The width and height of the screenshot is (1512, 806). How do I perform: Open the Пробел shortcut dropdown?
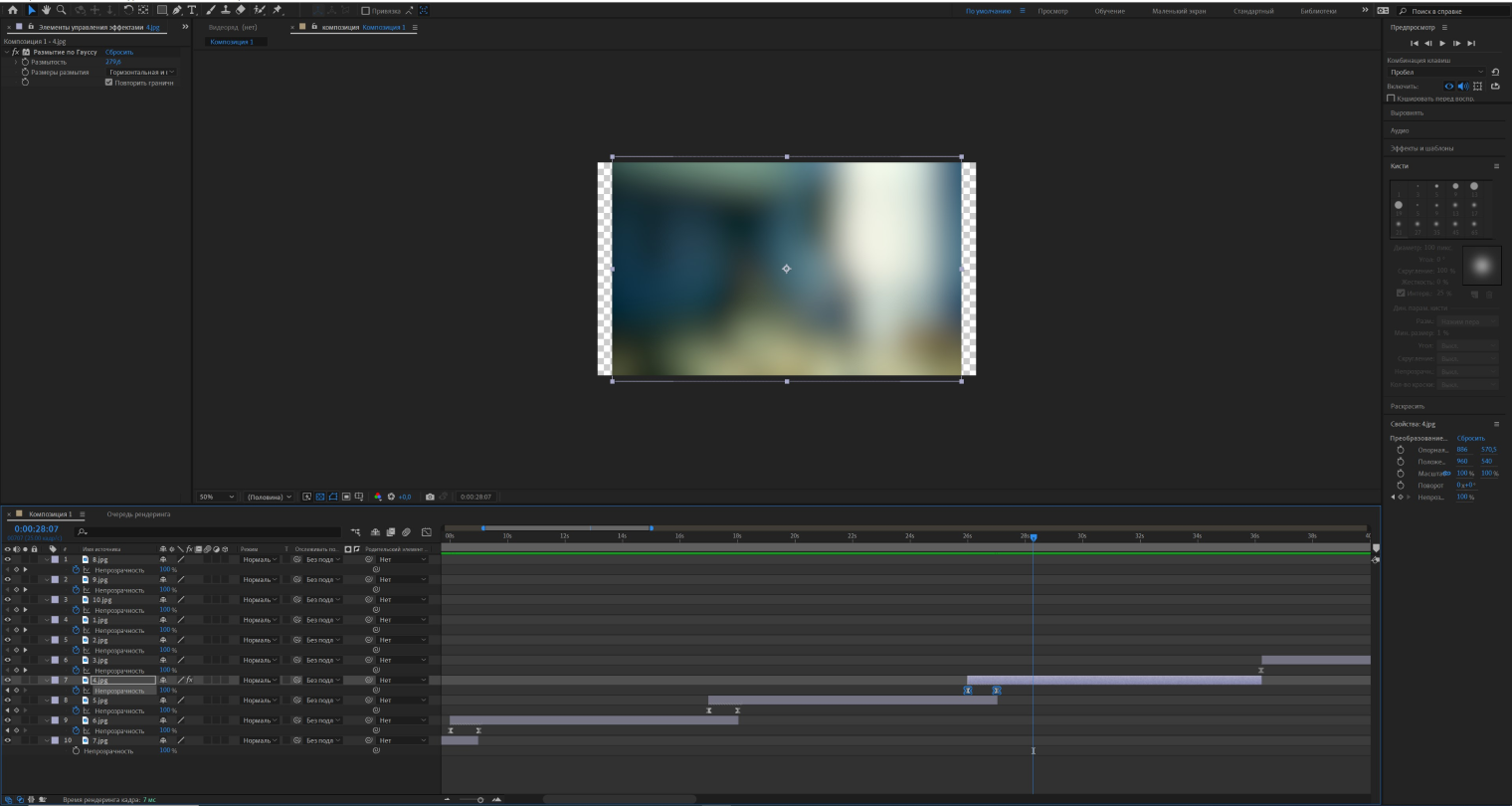point(1436,72)
